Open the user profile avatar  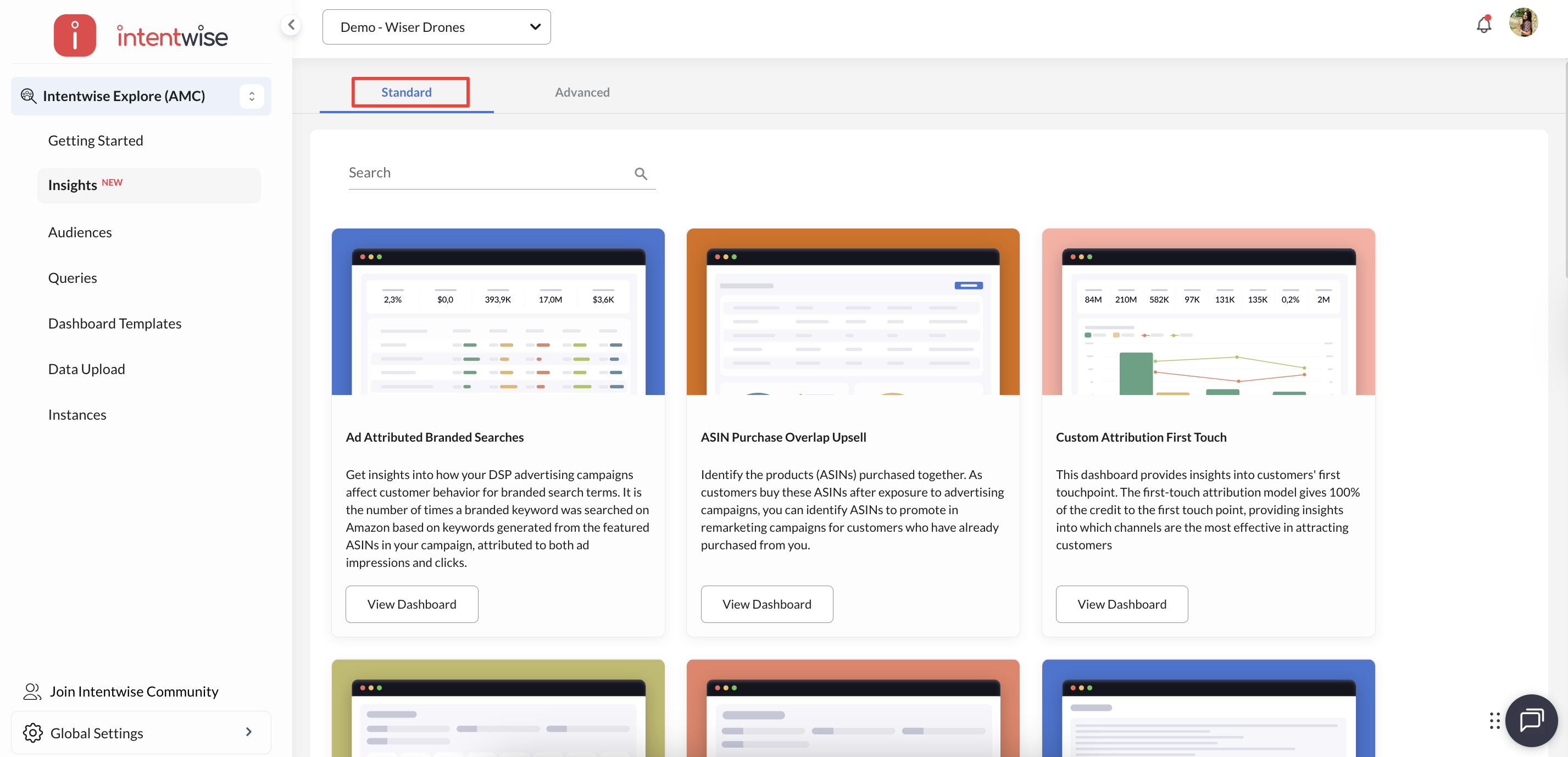pos(1523,23)
